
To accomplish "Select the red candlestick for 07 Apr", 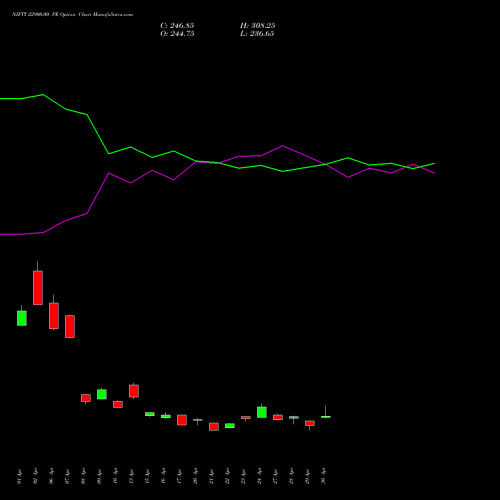I will (70, 326).
